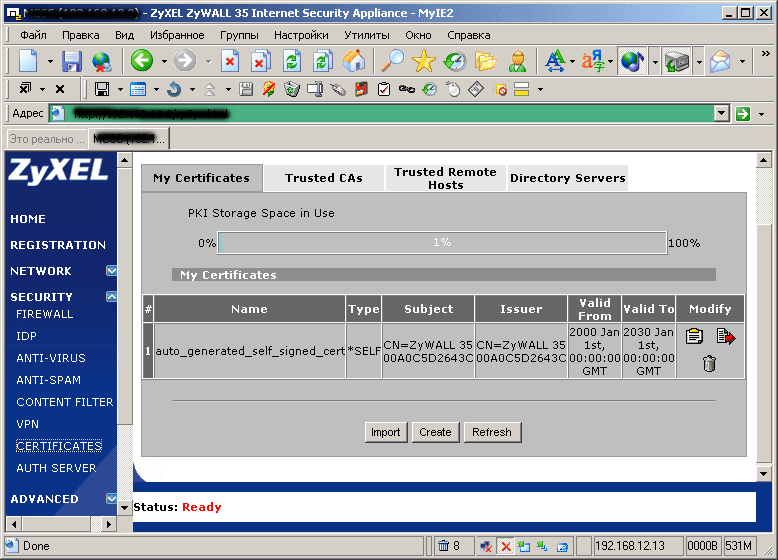Collapse the SECURITY menu section
778x560 pixels.
112,297
